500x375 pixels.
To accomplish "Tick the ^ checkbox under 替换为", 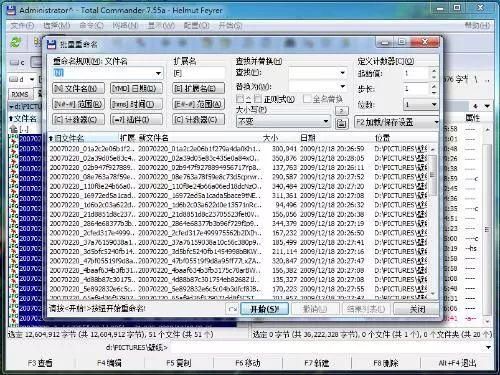I will tap(240, 99).
